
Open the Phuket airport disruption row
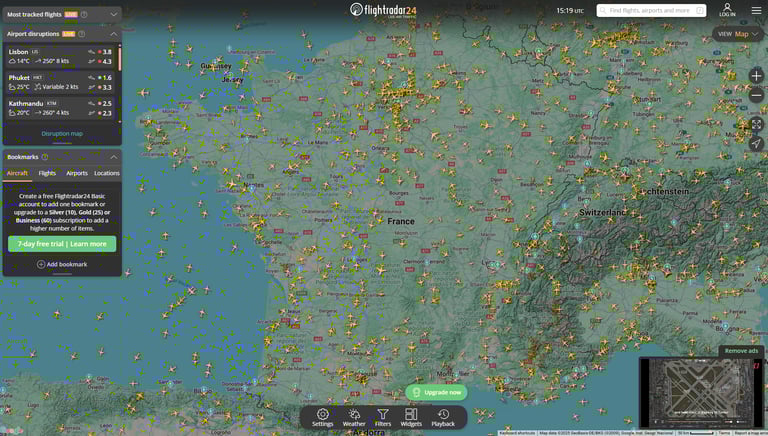(60, 82)
